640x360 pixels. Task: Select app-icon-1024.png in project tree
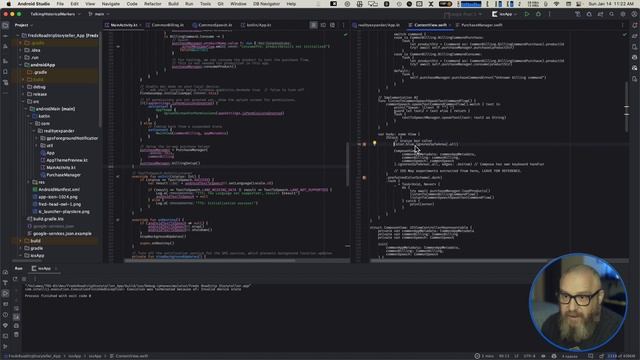[58, 197]
